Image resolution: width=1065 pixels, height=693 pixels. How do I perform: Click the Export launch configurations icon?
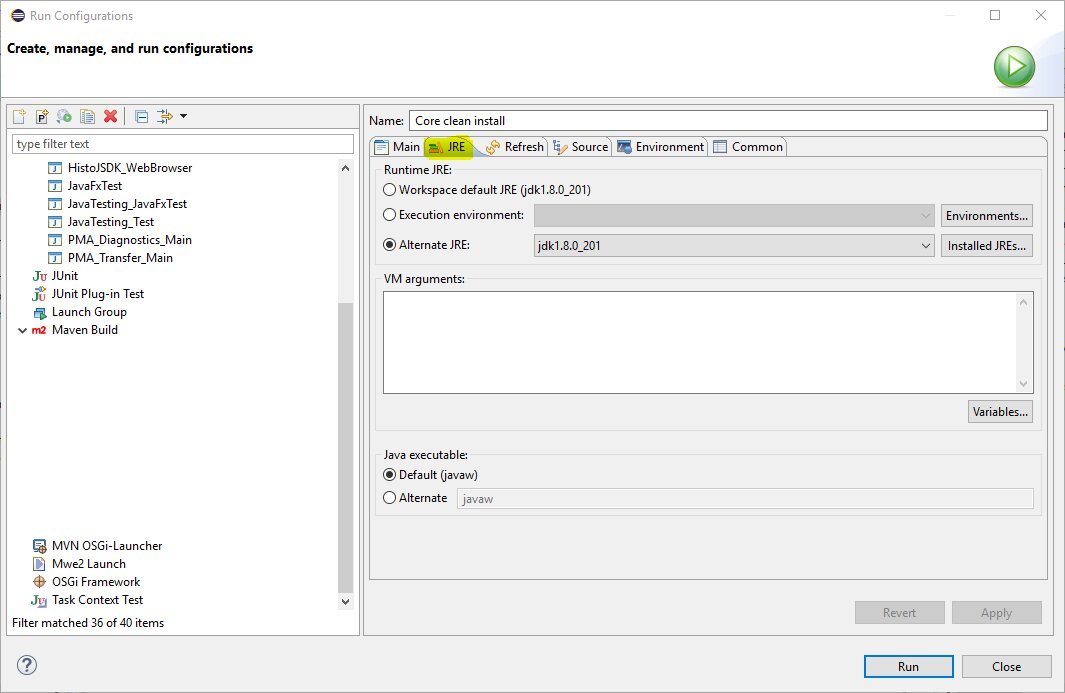(x=65, y=116)
